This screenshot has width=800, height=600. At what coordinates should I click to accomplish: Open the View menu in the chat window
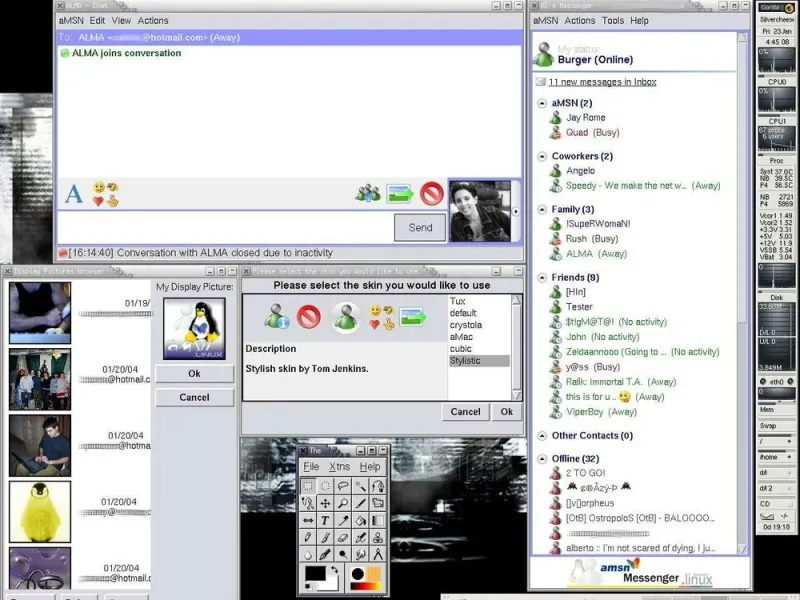(x=121, y=20)
